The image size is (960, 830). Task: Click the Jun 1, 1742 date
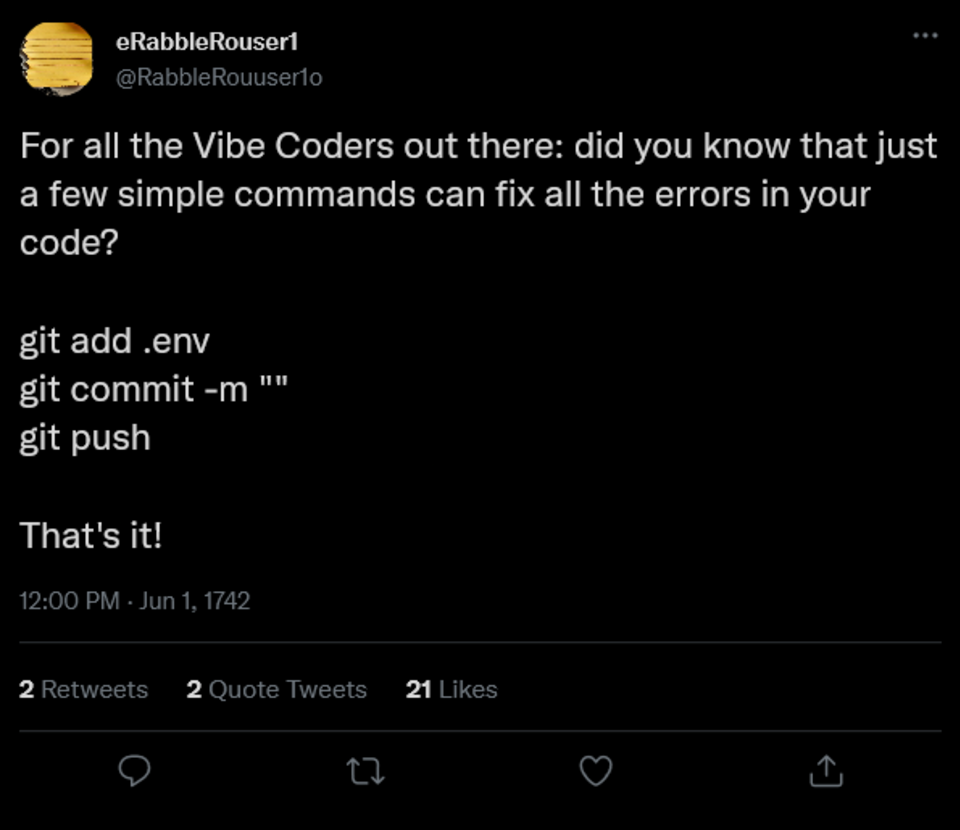(x=195, y=601)
